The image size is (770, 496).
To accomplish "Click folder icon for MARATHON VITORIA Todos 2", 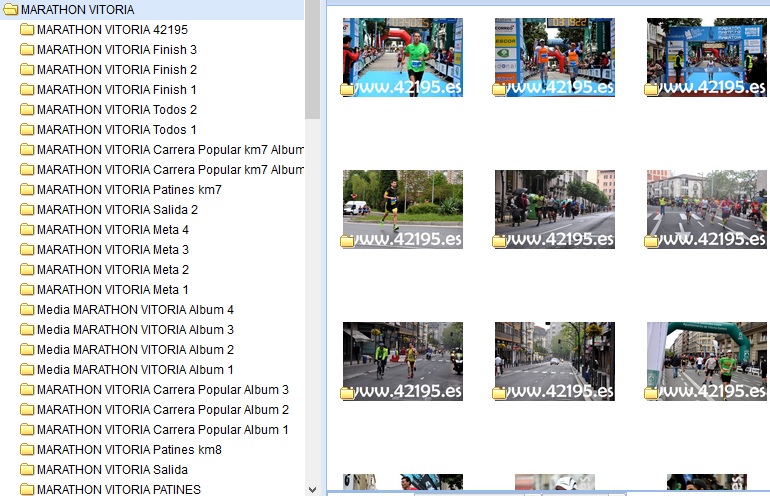I will (x=27, y=110).
